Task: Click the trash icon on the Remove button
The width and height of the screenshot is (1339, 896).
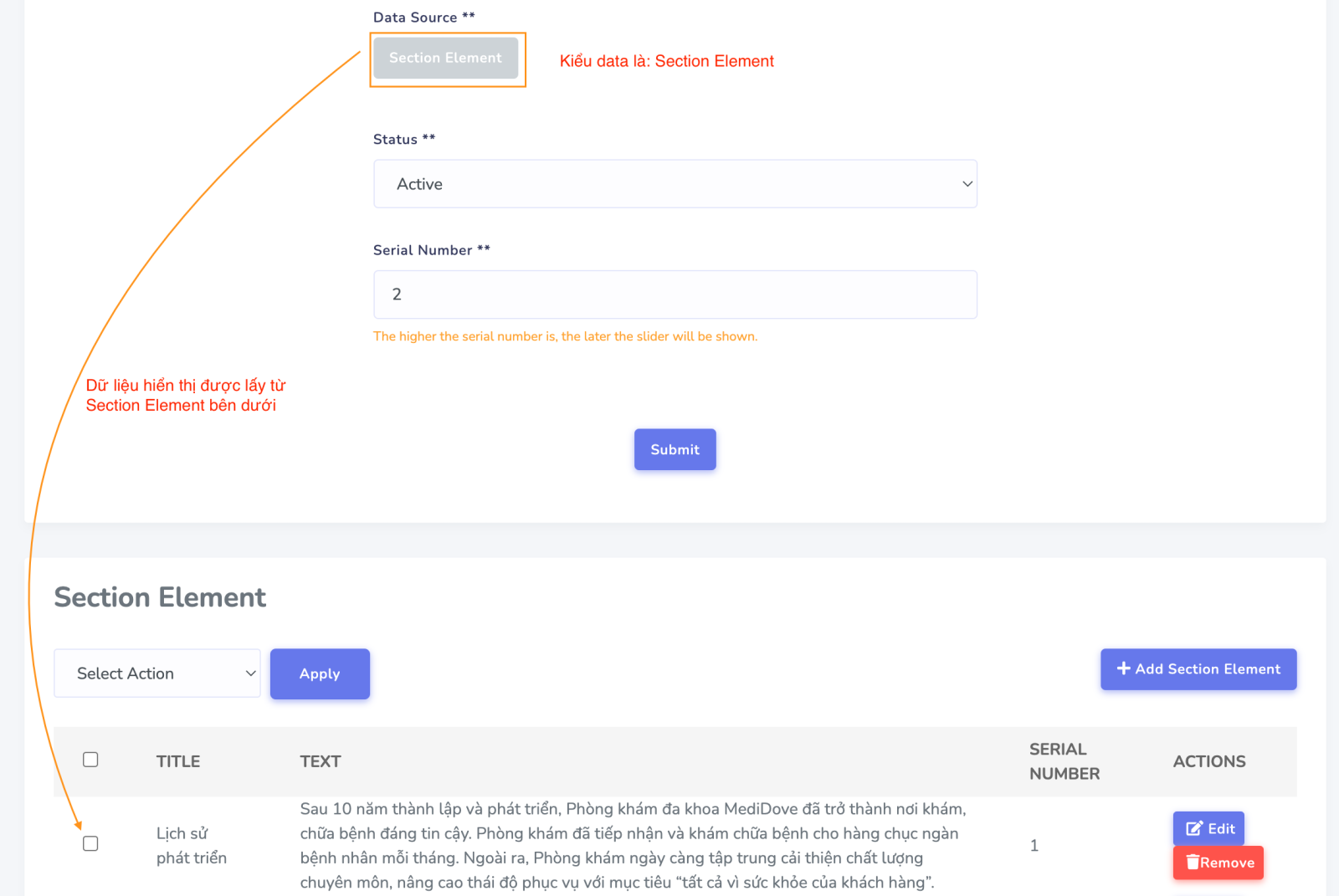Action: [1193, 863]
